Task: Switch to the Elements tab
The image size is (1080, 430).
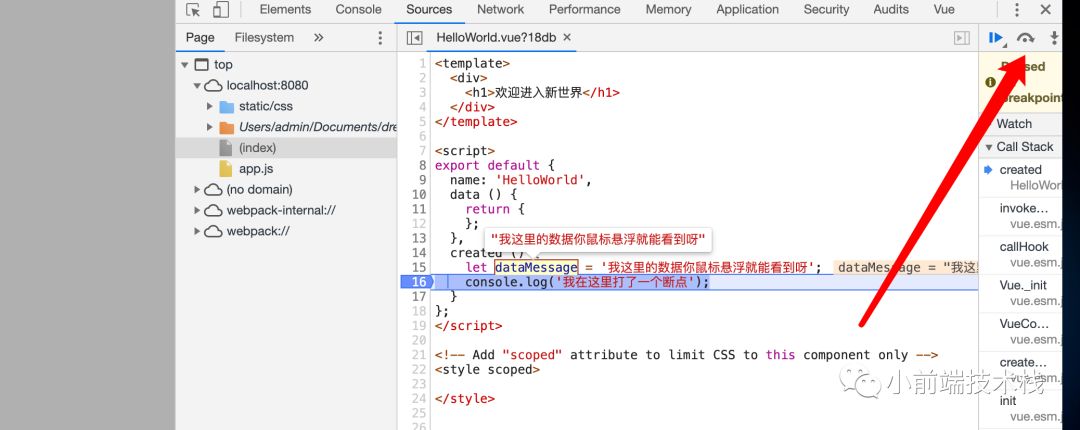Action: (285, 10)
